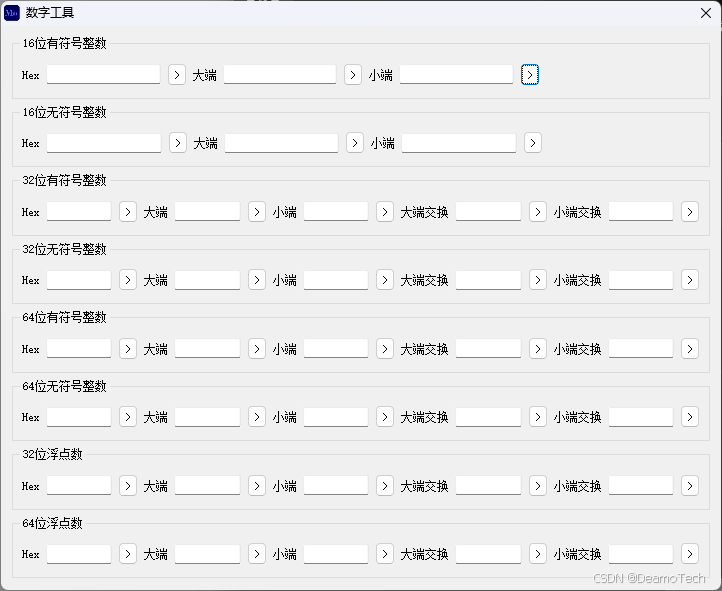
Task: Focus the 大端交换 field in 64位无符号整数
Action: (x=488, y=417)
